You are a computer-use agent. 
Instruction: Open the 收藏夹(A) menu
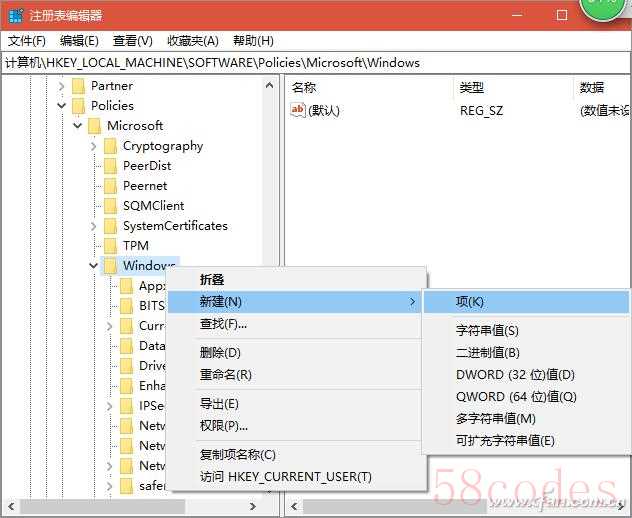(192, 41)
